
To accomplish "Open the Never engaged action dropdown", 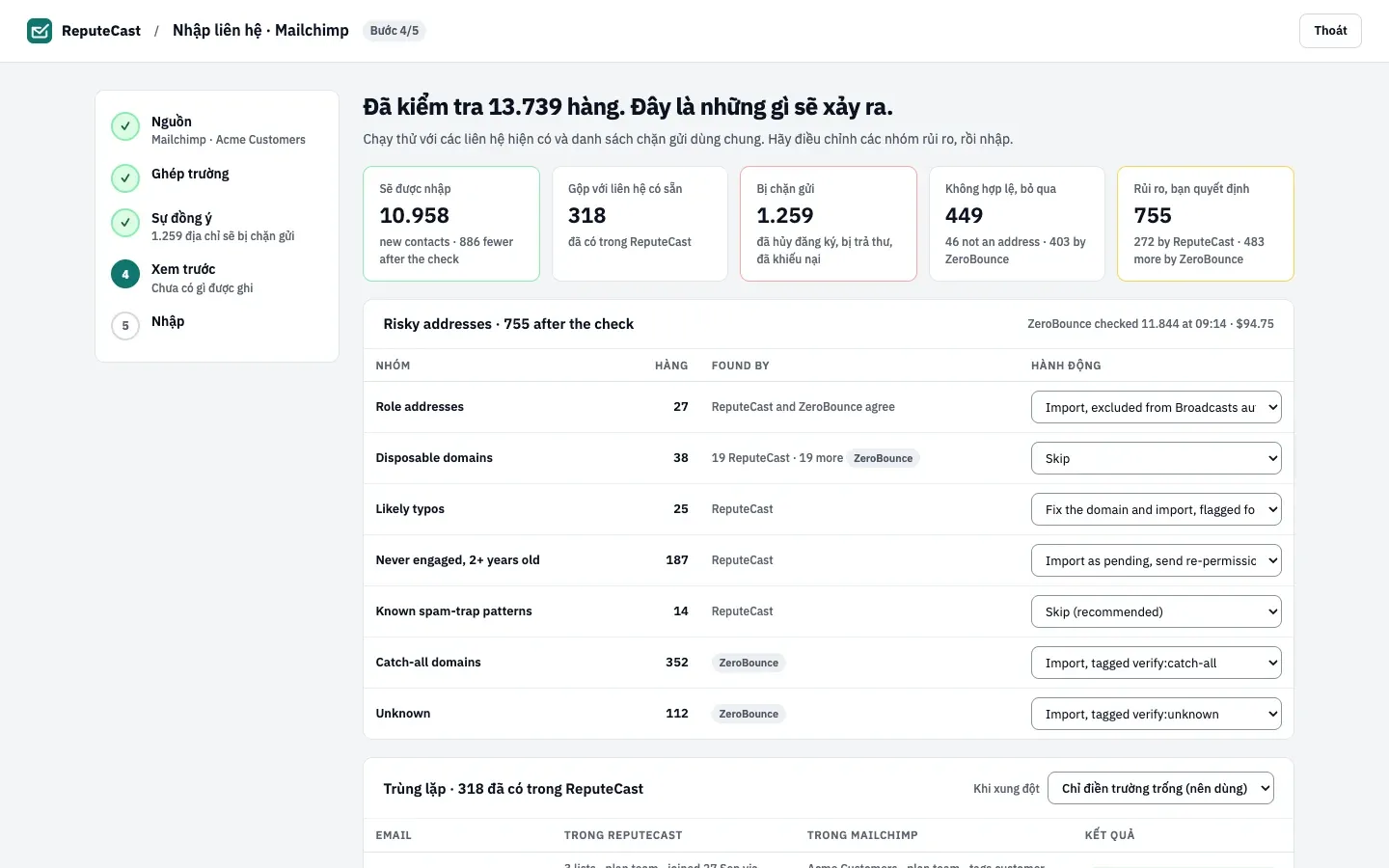I will click(x=1157, y=560).
